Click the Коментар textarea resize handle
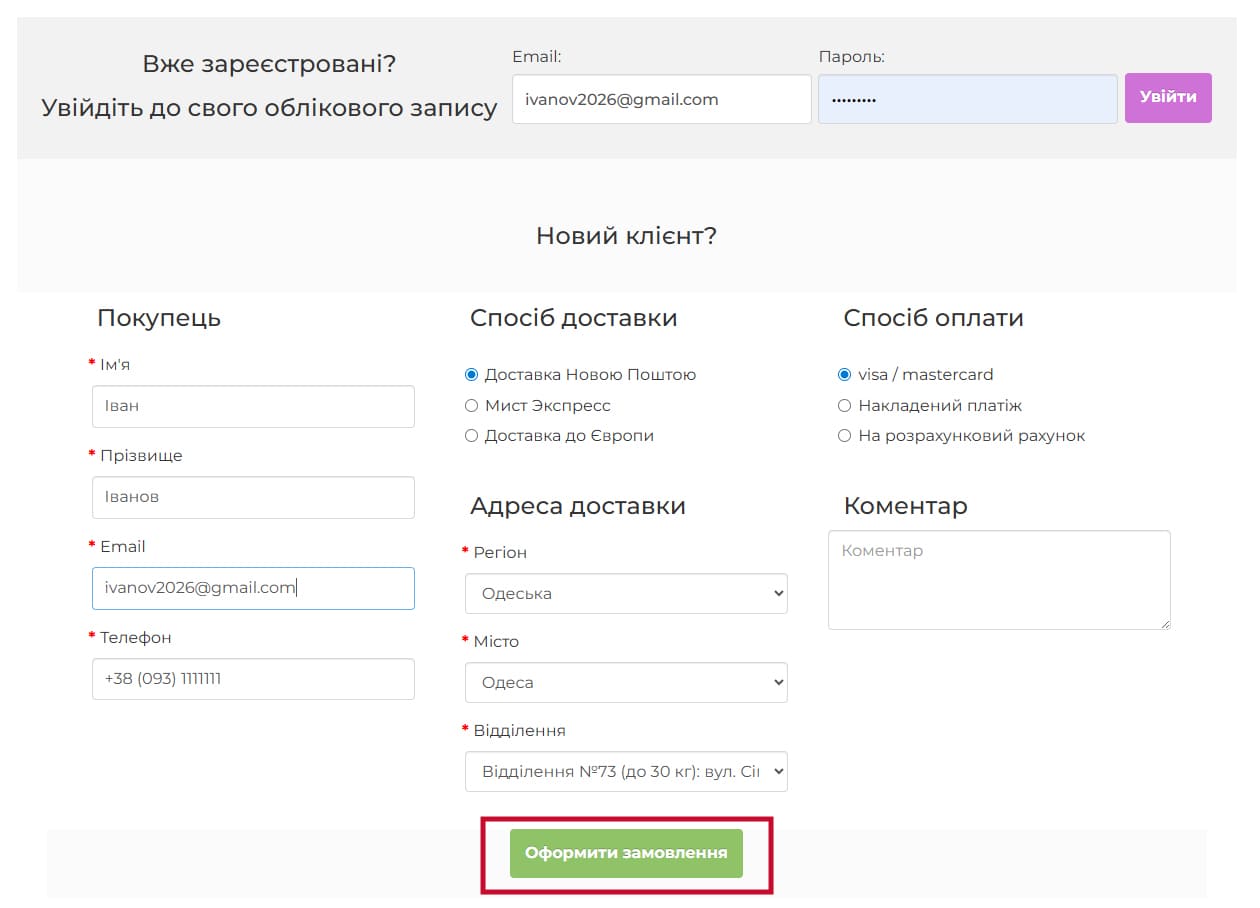This screenshot has width=1260, height=908. tap(1164, 624)
